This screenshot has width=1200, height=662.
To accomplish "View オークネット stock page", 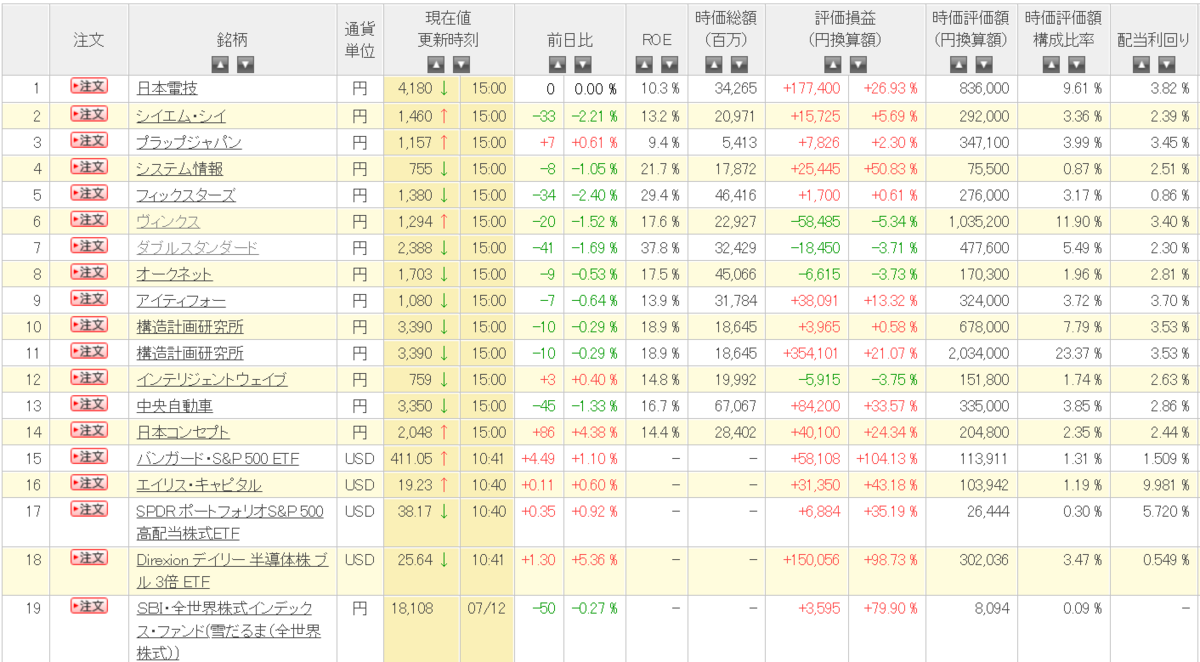I will click(175, 274).
